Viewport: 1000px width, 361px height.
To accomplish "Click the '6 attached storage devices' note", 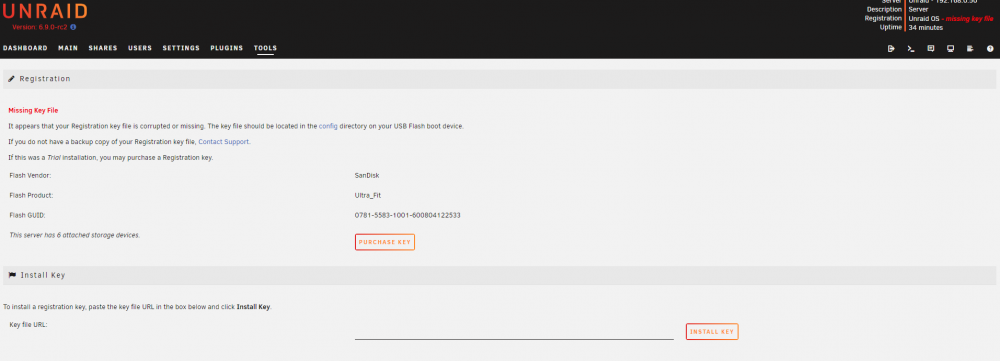I will (75, 235).
